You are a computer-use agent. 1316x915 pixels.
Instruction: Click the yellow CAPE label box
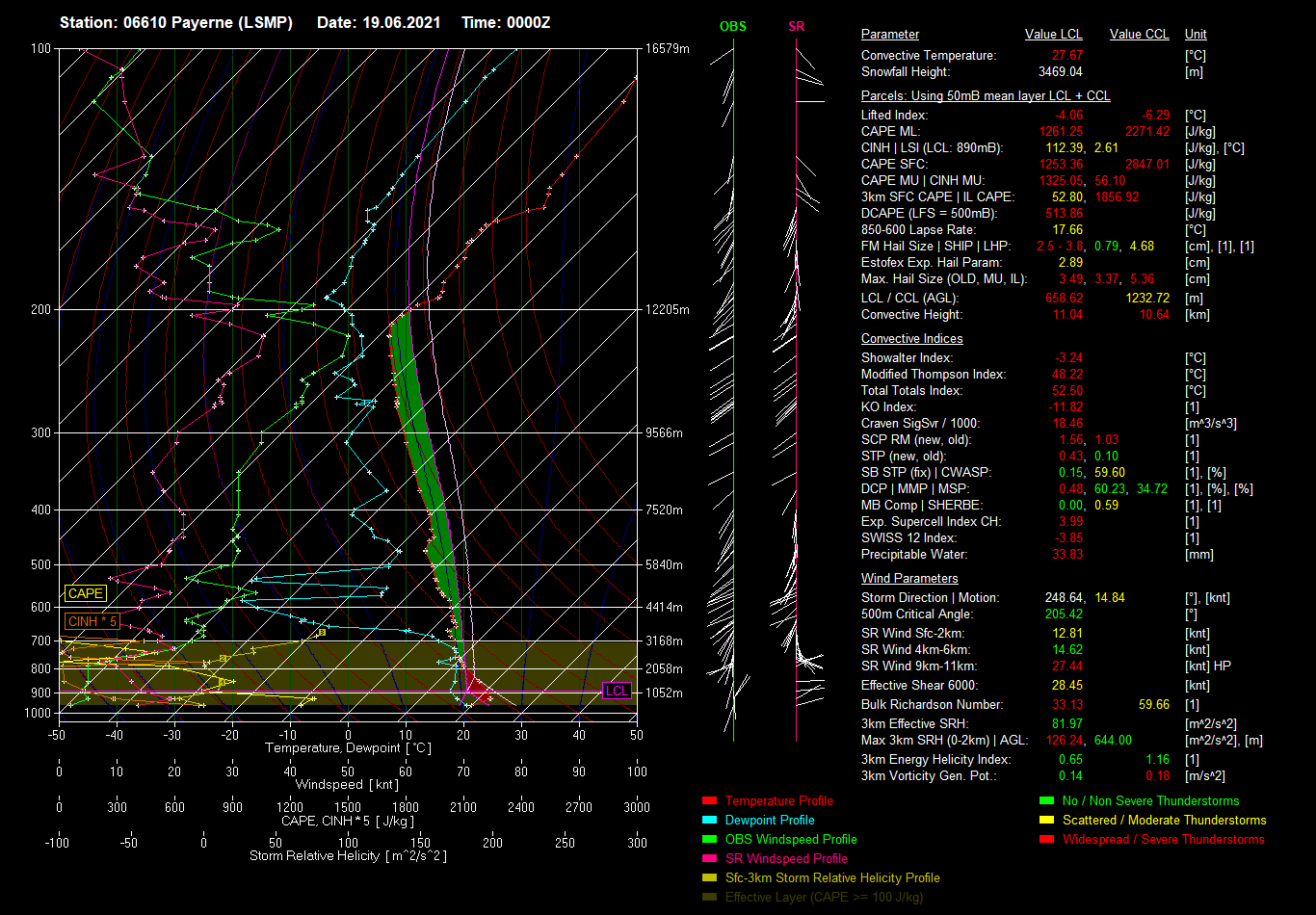tap(86, 594)
